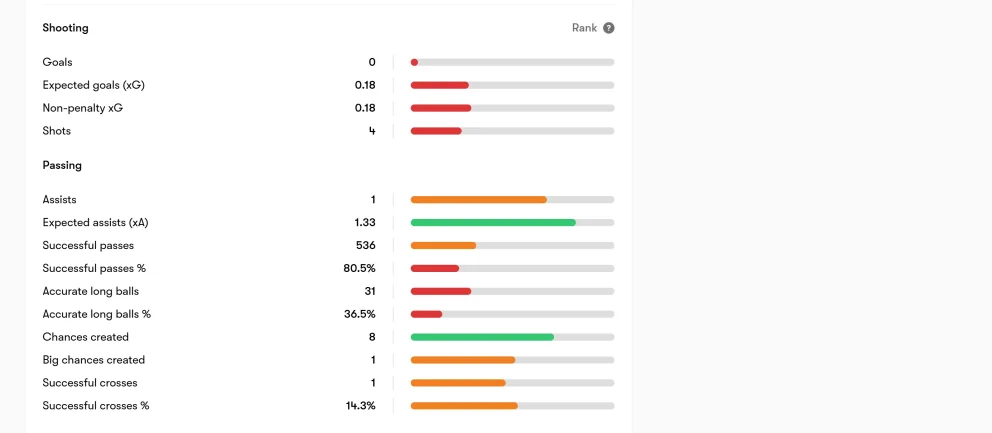
Task: Click the Goals rank bar
Action: pyautogui.click(x=512, y=62)
